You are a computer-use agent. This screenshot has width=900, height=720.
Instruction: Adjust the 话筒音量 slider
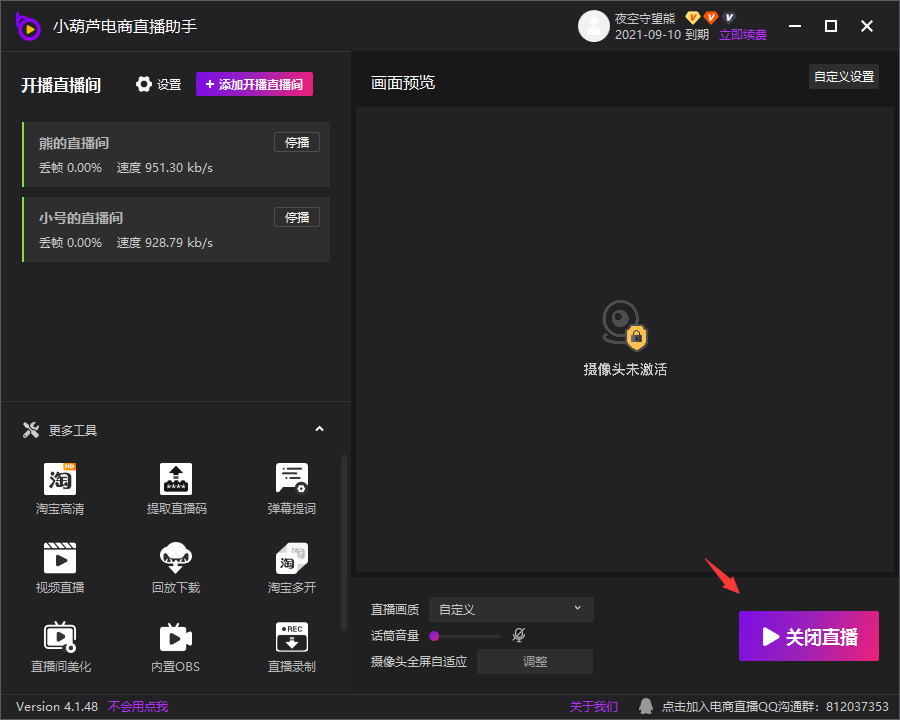point(465,635)
